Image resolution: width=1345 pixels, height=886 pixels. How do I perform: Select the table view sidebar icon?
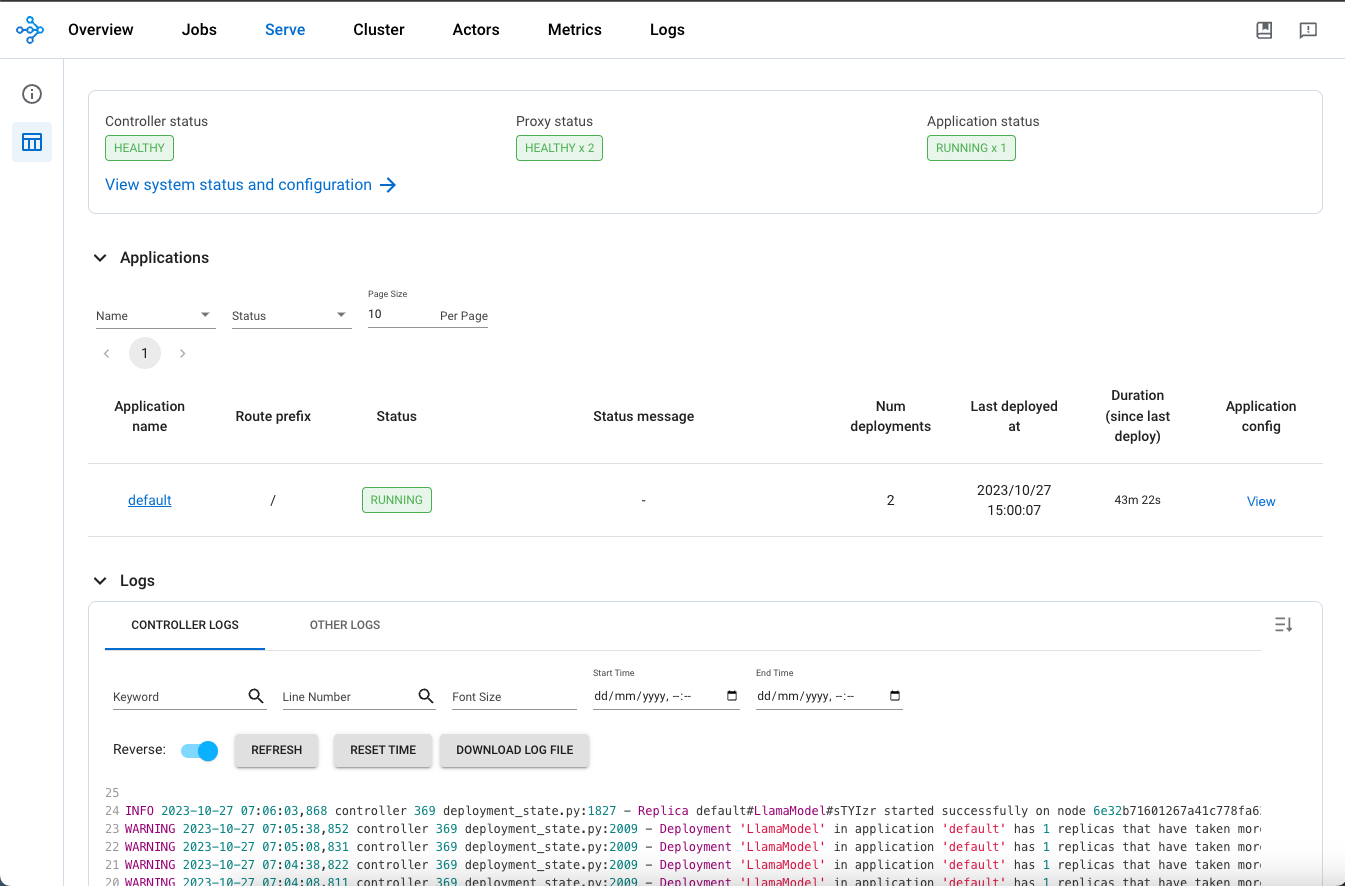point(32,142)
